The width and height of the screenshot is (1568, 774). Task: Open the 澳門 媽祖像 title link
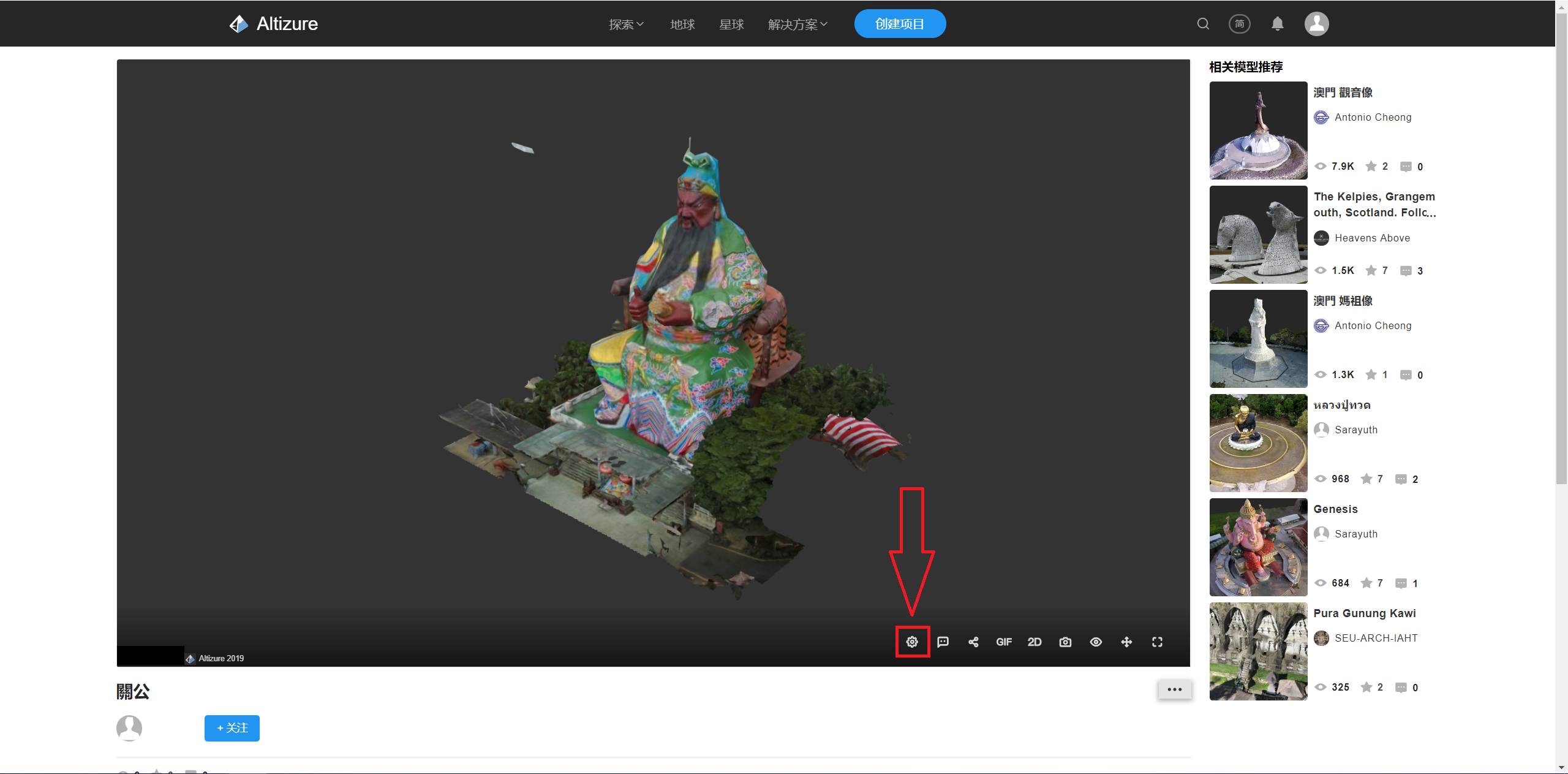tap(1343, 301)
